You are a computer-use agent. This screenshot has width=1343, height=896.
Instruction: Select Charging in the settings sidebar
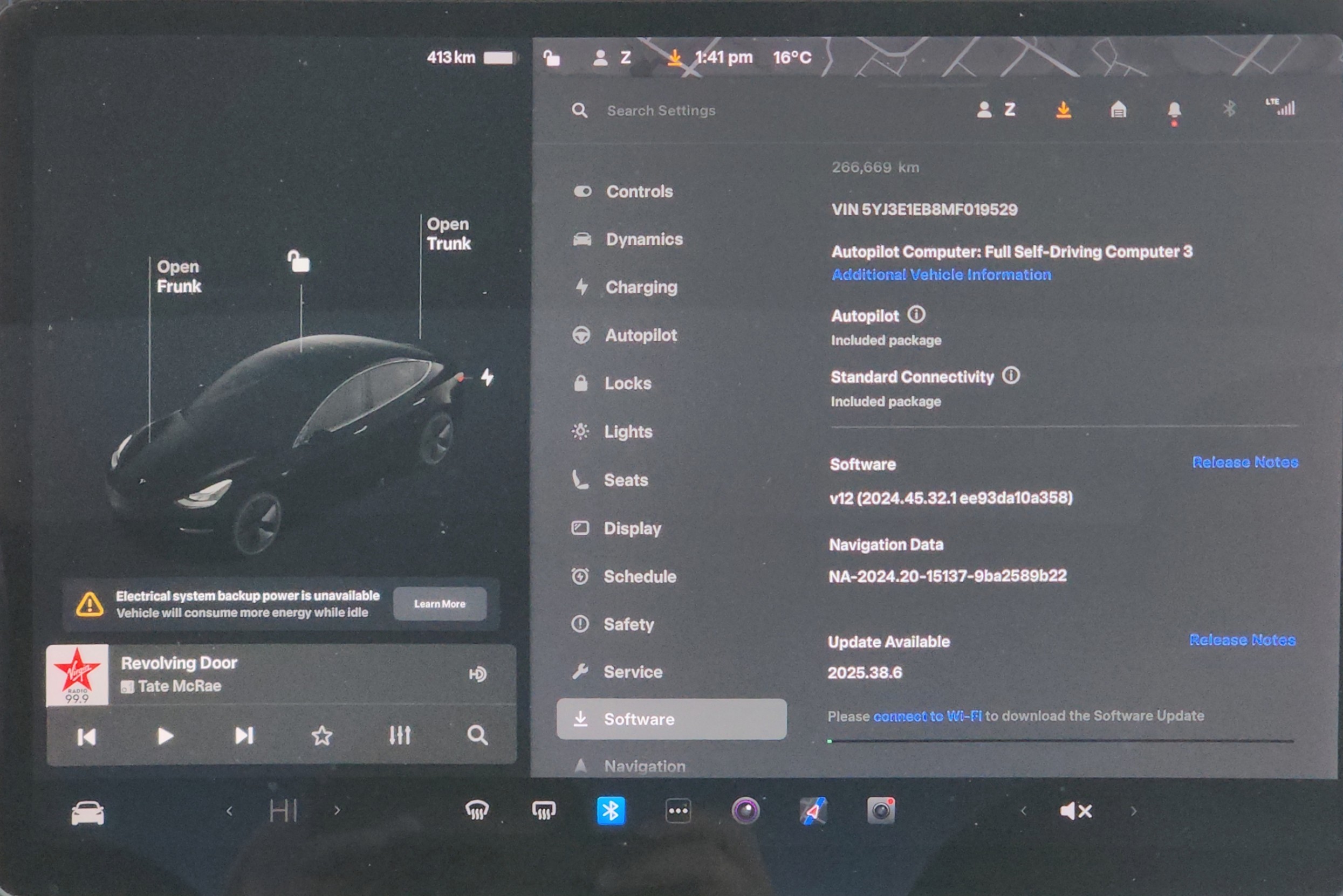pos(640,287)
